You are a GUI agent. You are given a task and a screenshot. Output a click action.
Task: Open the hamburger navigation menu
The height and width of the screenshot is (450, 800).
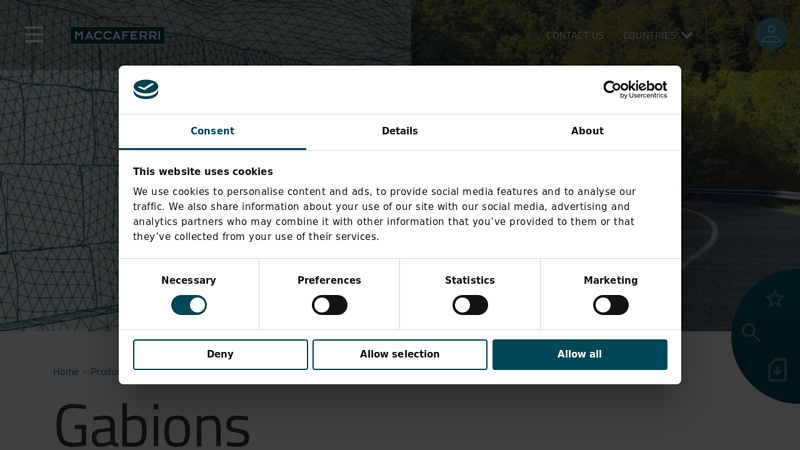click(34, 35)
